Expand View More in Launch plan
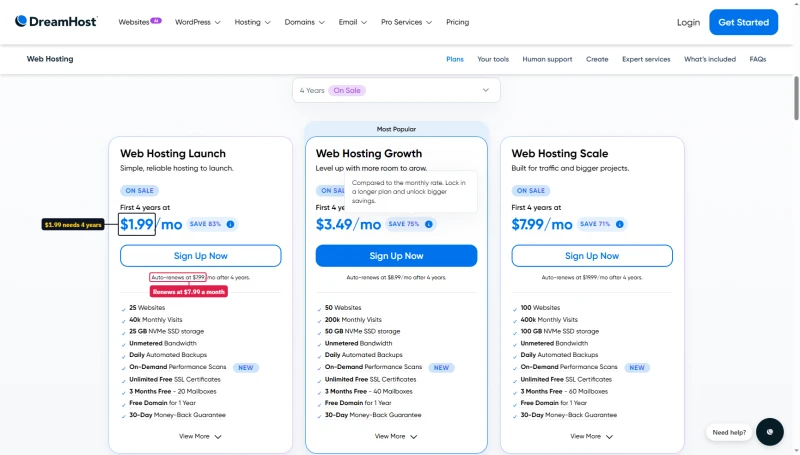Viewport: 800px width, 455px height. point(200,437)
